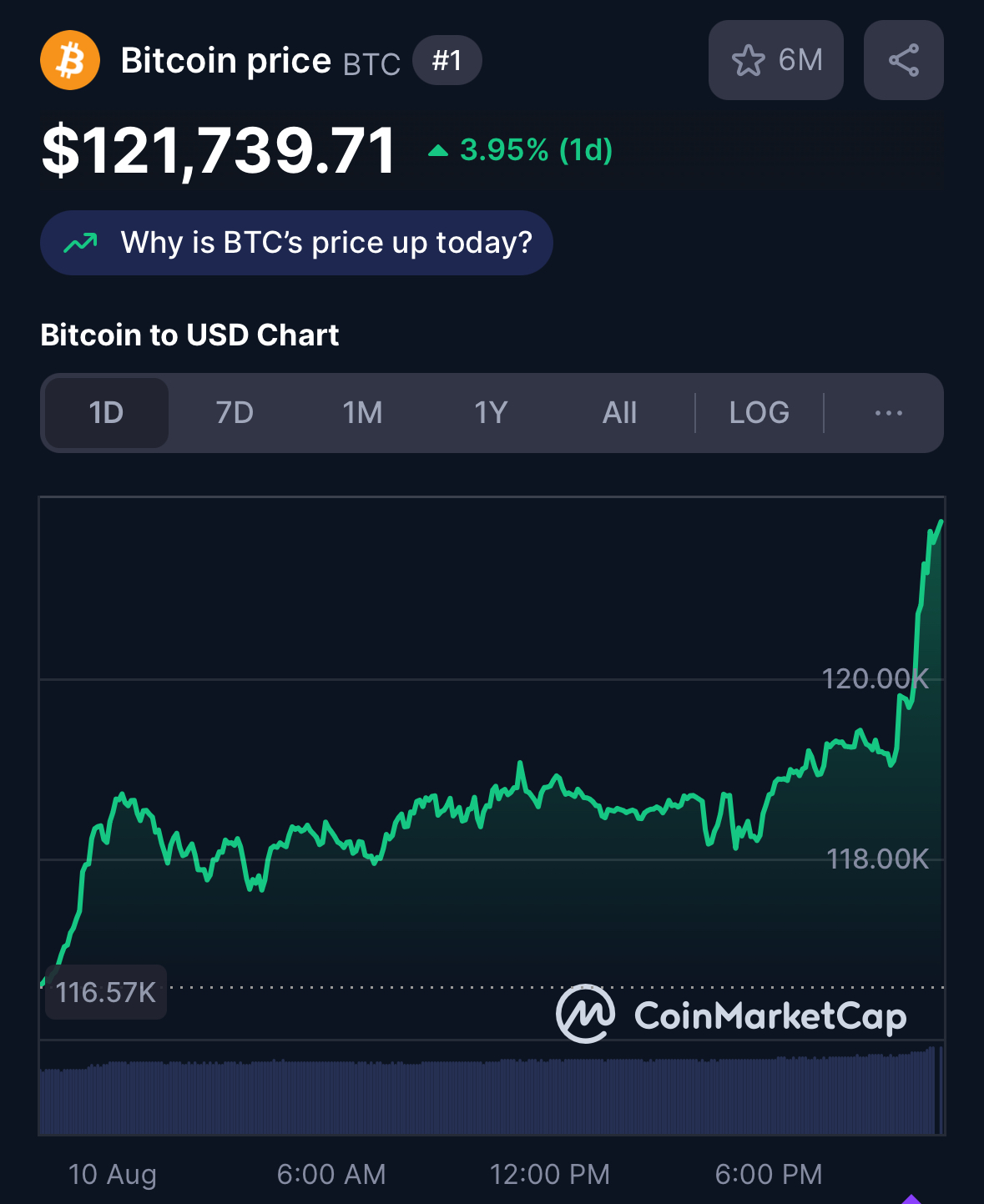
Task: Toggle LOG scale on the chart
Action: coord(759,413)
